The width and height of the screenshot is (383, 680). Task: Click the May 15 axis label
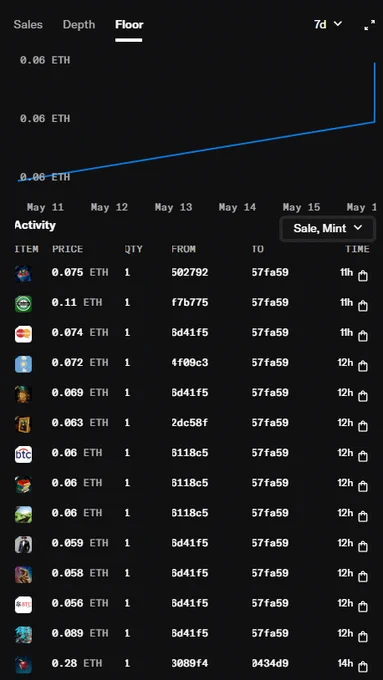pyautogui.click(x=301, y=207)
